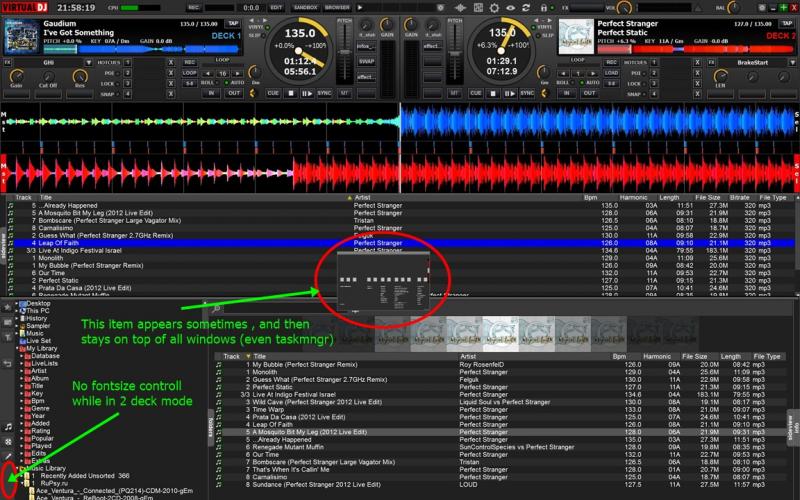Click the music note icon in browser sidebar
Image resolution: width=800 pixels, height=500 pixels.
coord(8,427)
